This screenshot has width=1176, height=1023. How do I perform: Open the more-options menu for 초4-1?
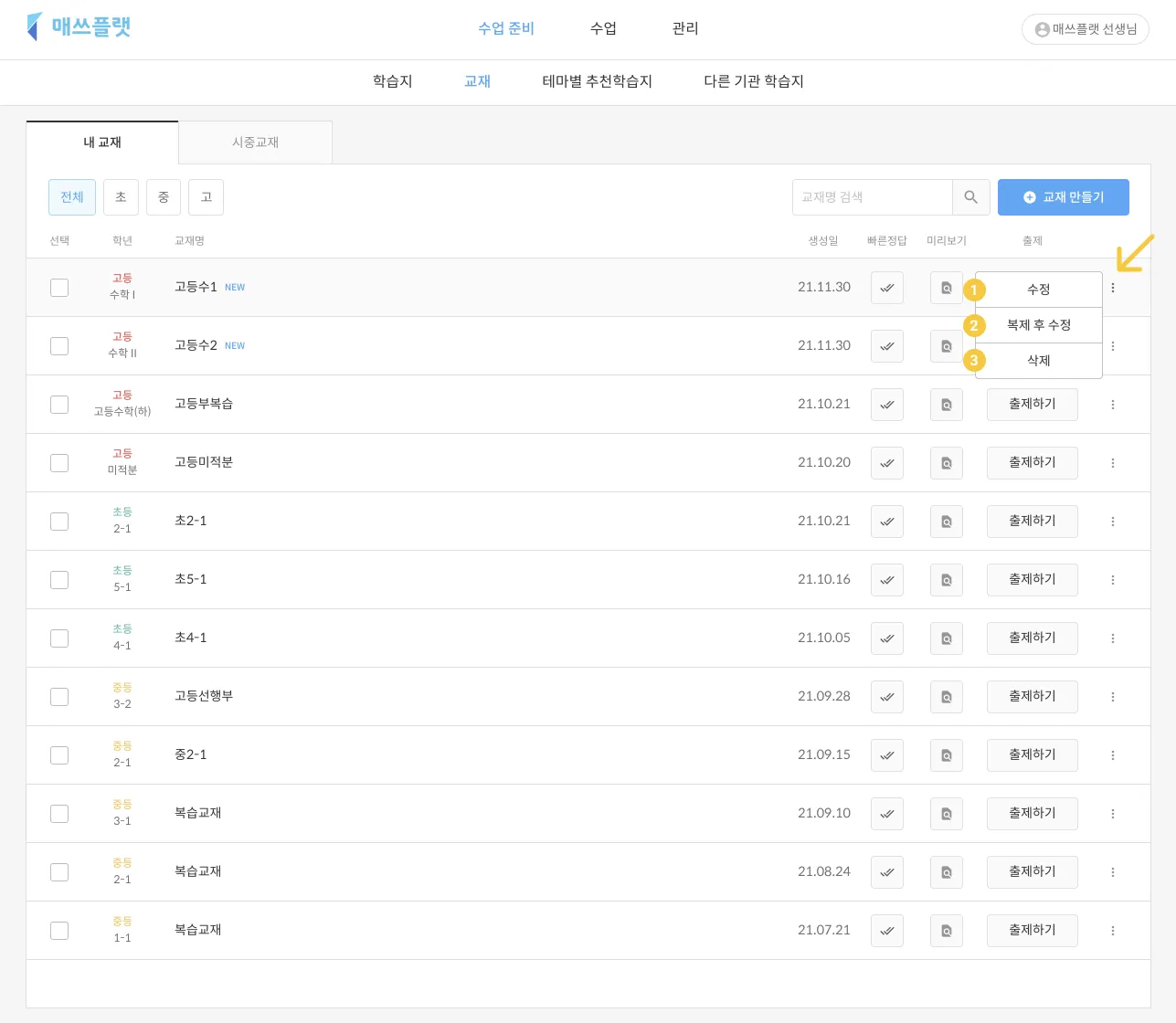[x=1113, y=638]
